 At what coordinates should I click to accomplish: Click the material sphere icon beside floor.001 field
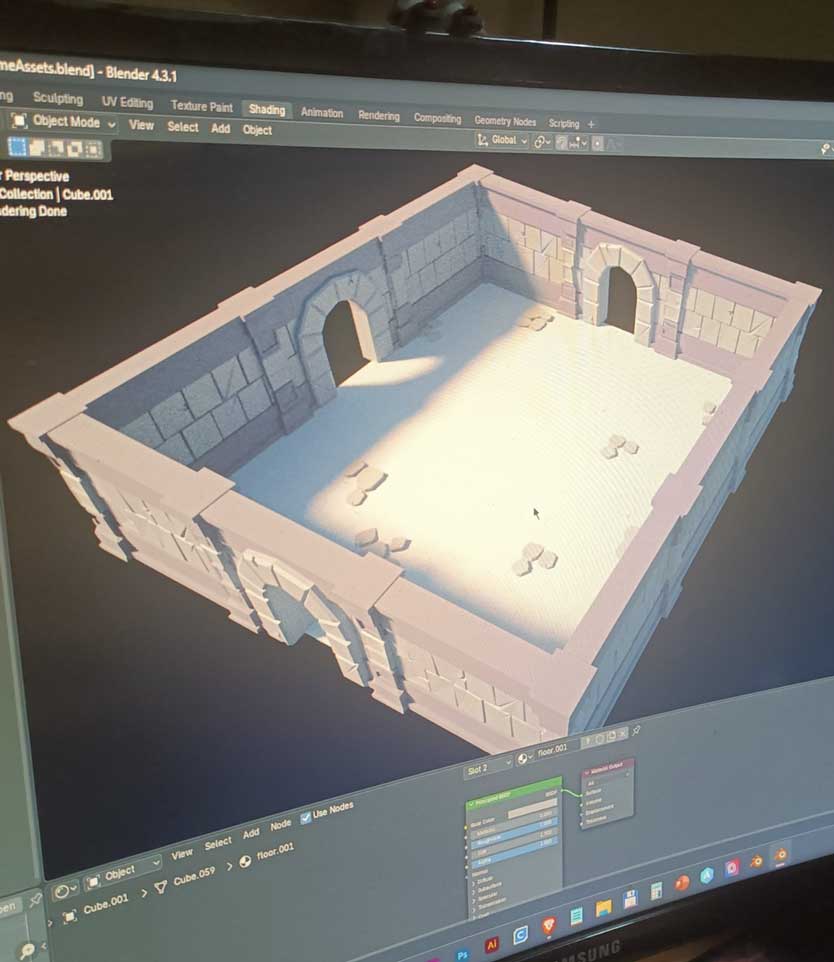coord(523,760)
